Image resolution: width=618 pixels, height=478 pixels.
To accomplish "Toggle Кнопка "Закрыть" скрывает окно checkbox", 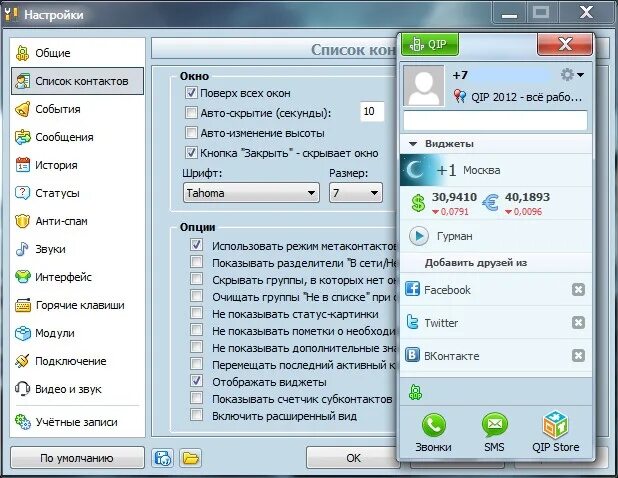I will pyautogui.click(x=191, y=153).
